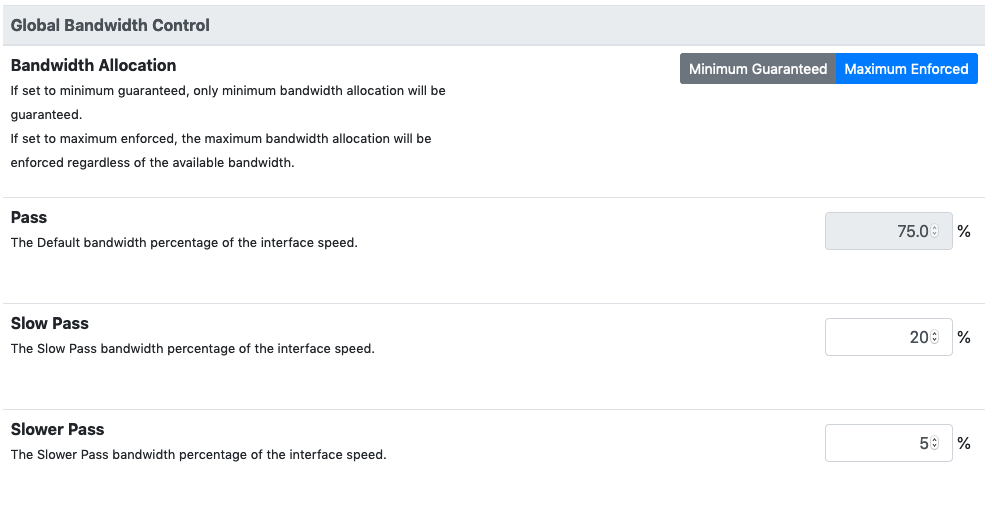Focus the Slow Pass percentage input
Screen dimensions: 992x508
(888, 337)
